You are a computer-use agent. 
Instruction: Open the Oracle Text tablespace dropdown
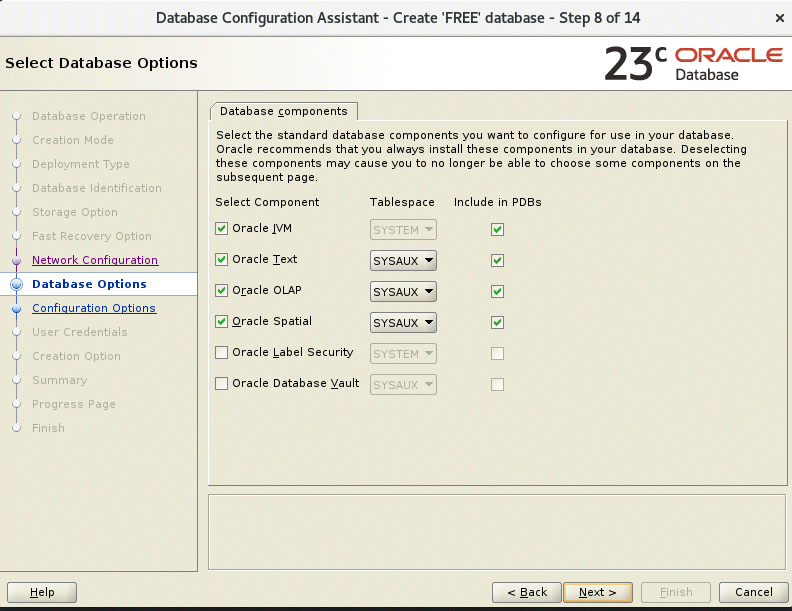click(403, 261)
